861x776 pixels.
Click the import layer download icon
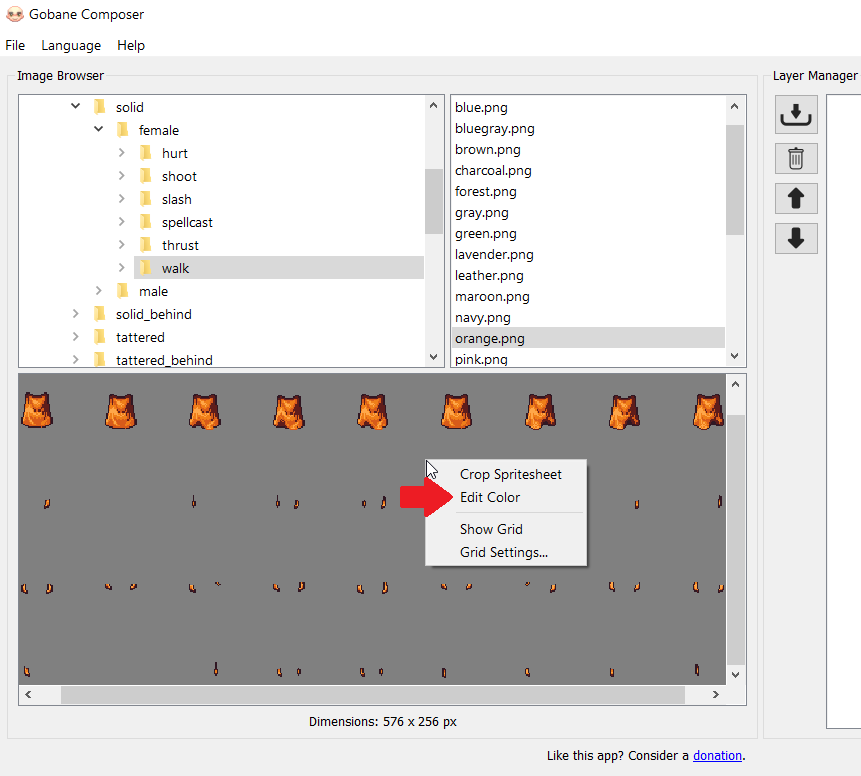coord(796,115)
